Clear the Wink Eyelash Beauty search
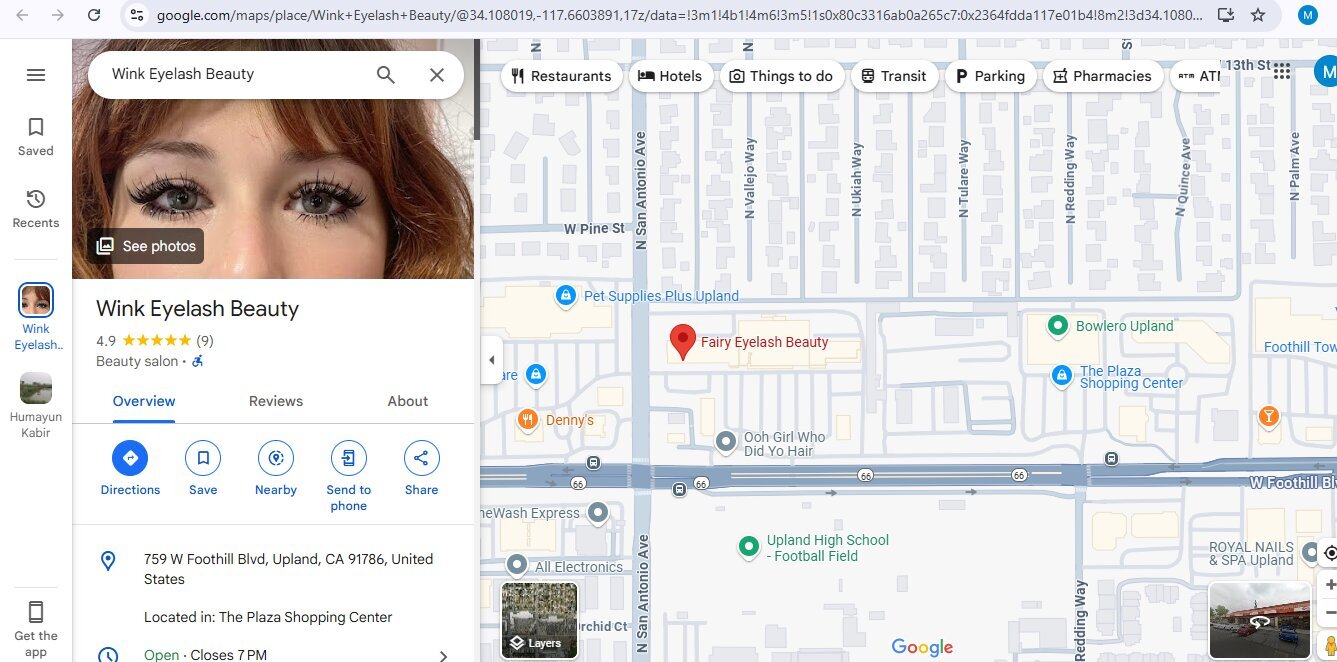 pos(437,75)
